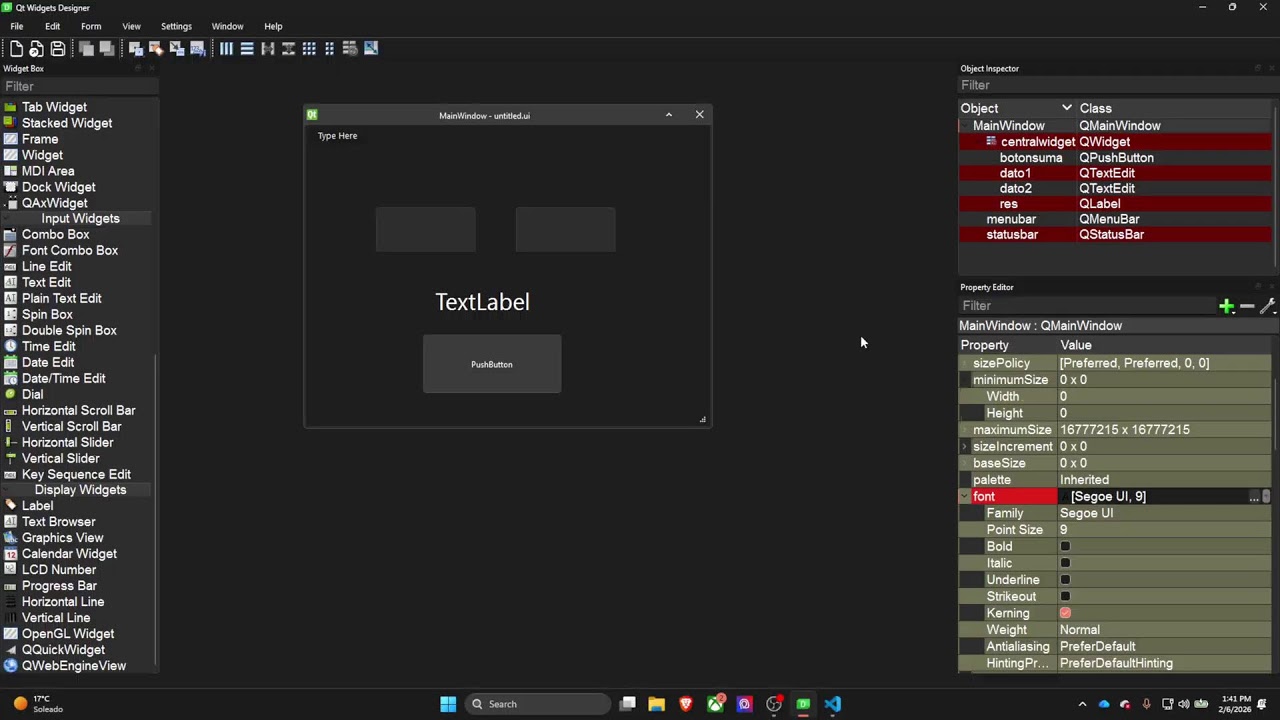Viewport: 1280px width, 720px height.
Task: Open File Explorer from the taskbar
Action: (656, 704)
